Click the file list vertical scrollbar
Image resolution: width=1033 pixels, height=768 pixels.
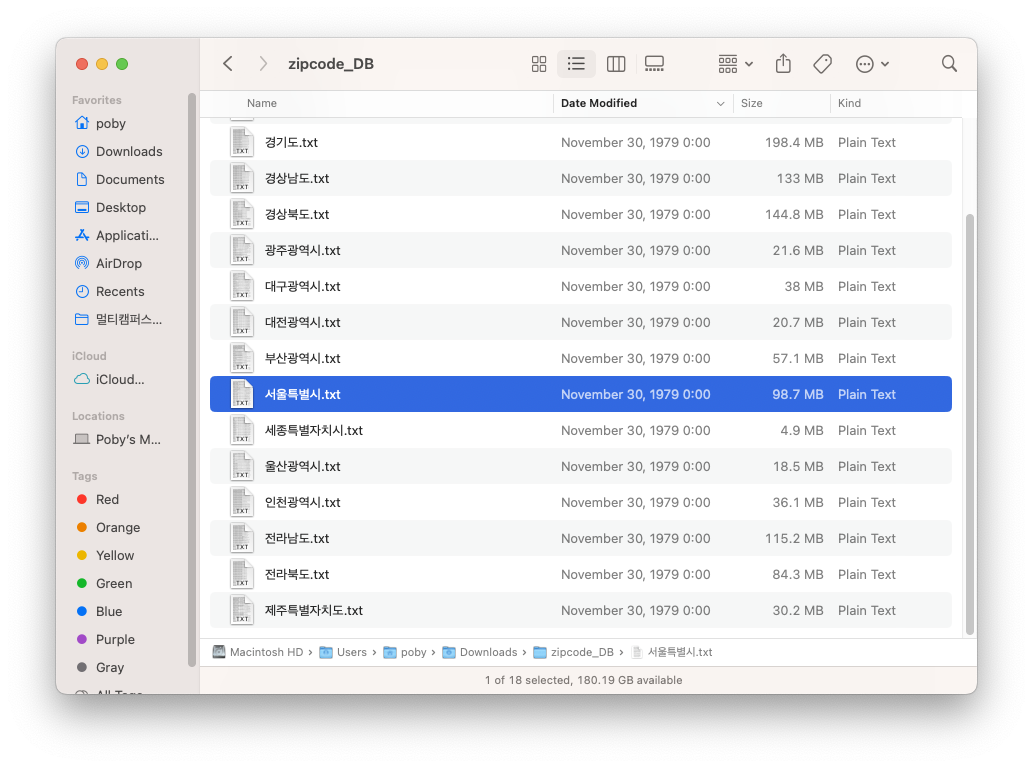pyautogui.click(x=970, y=424)
